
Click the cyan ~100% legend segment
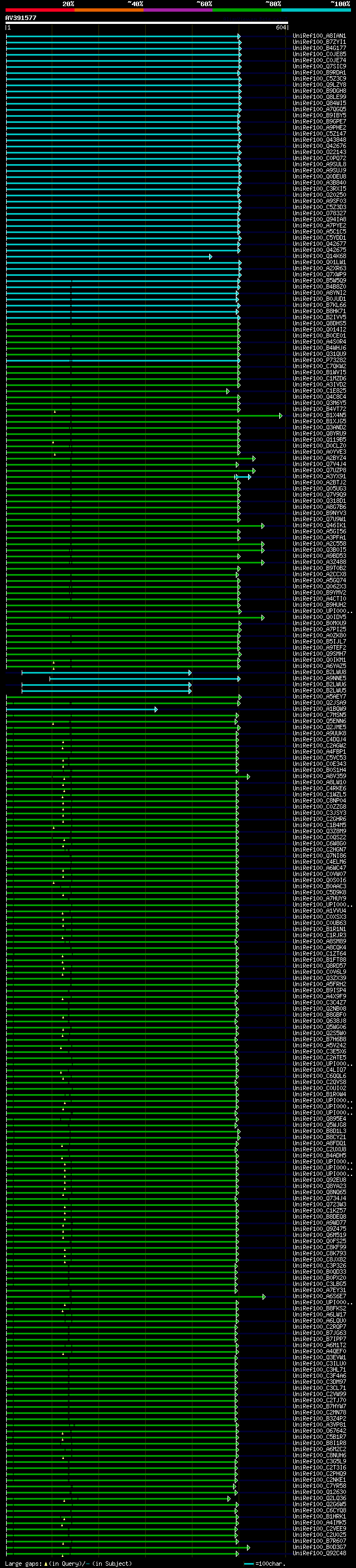[316, 10]
